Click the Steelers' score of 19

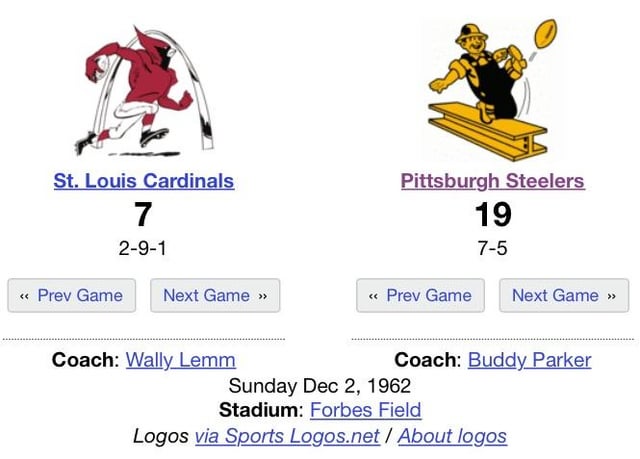click(493, 213)
